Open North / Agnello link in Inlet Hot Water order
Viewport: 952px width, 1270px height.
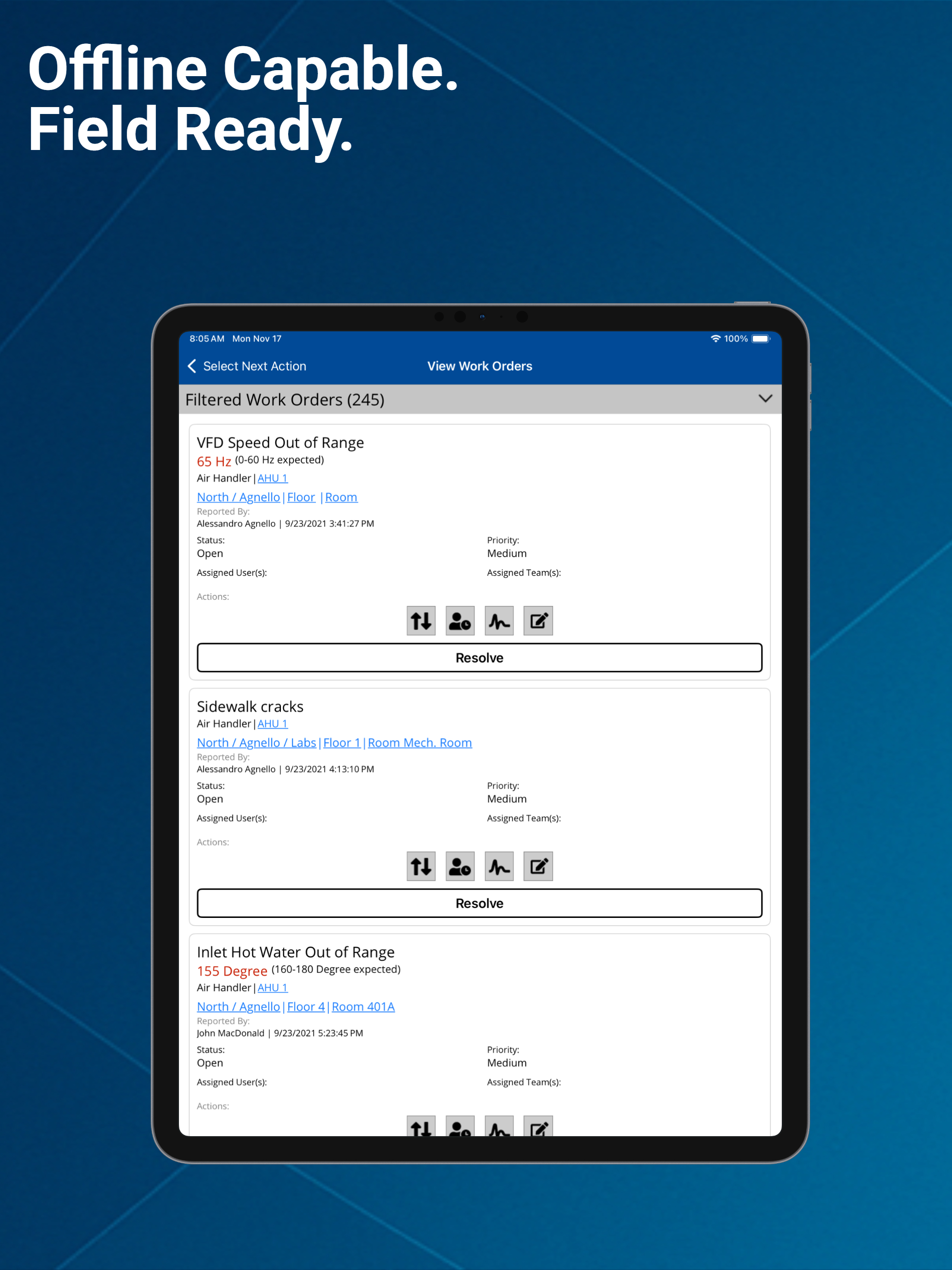238,1007
